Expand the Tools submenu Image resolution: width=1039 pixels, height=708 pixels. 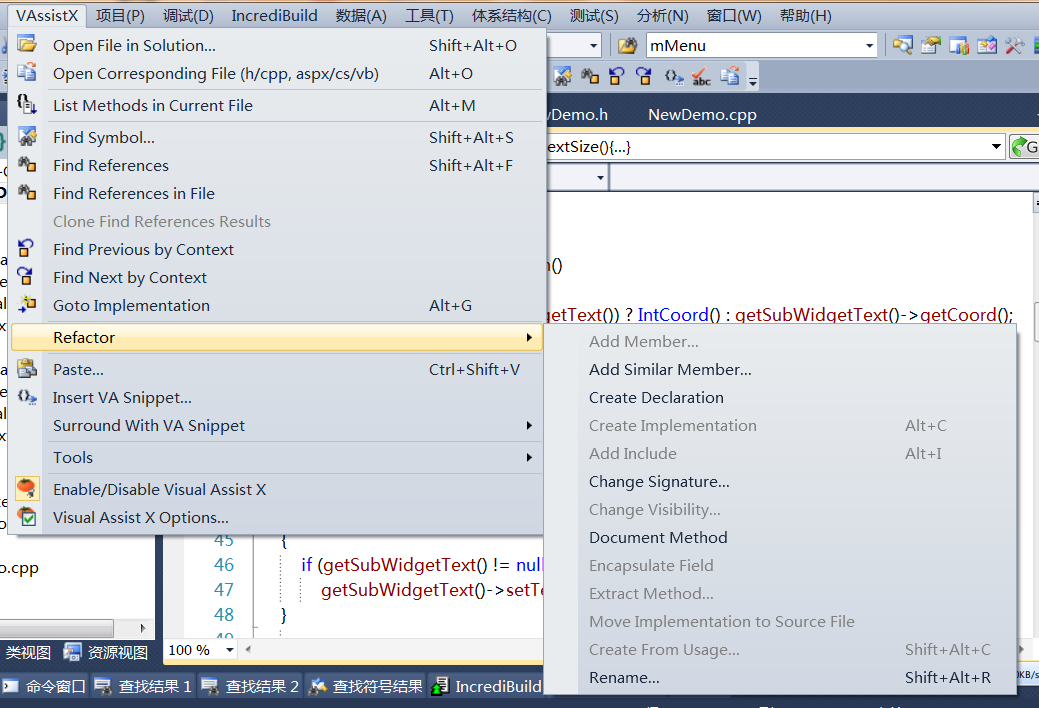coord(529,457)
